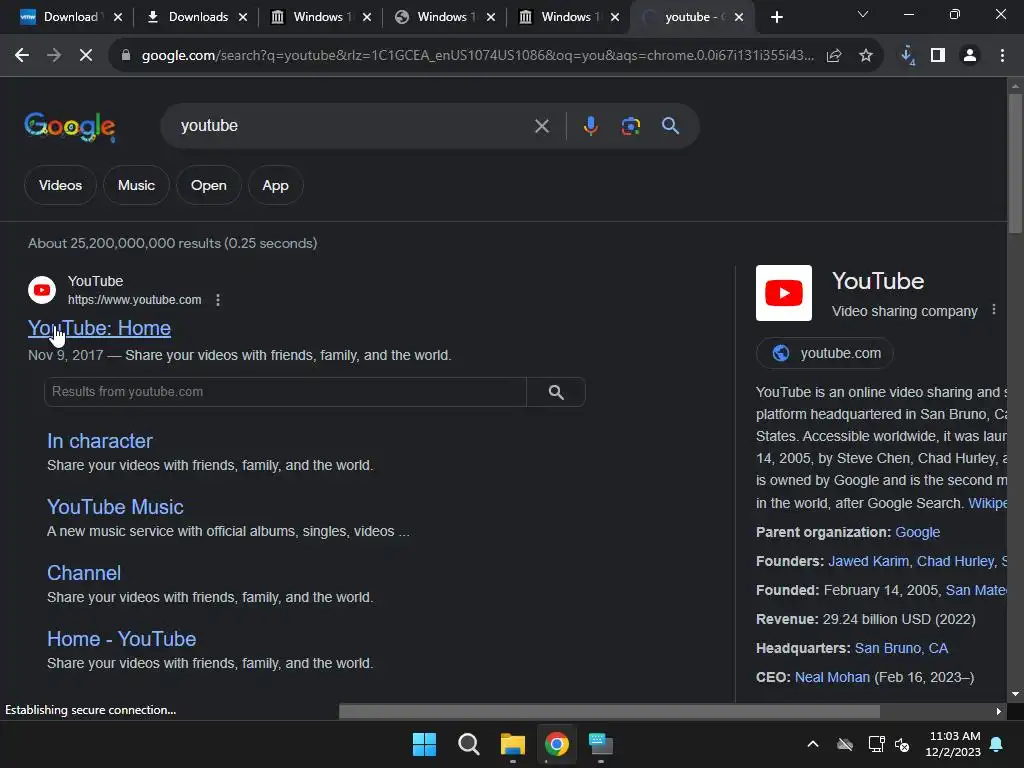The width and height of the screenshot is (1024, 768).
Task: Open the network status tray icon
Action: pyautogui.click(x=876, y=744)
